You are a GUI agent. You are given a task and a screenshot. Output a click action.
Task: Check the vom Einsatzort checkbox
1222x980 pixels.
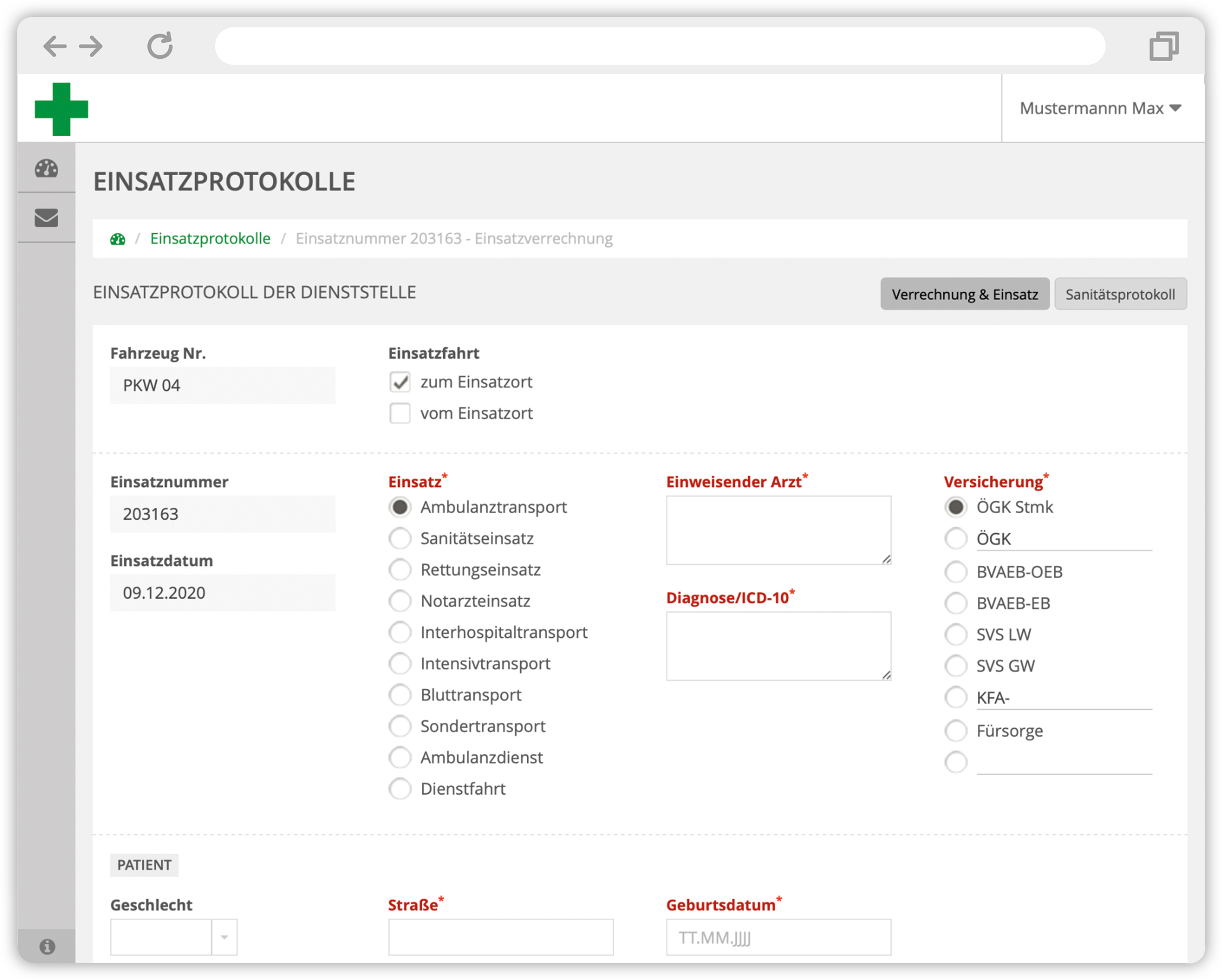(400, 413)
